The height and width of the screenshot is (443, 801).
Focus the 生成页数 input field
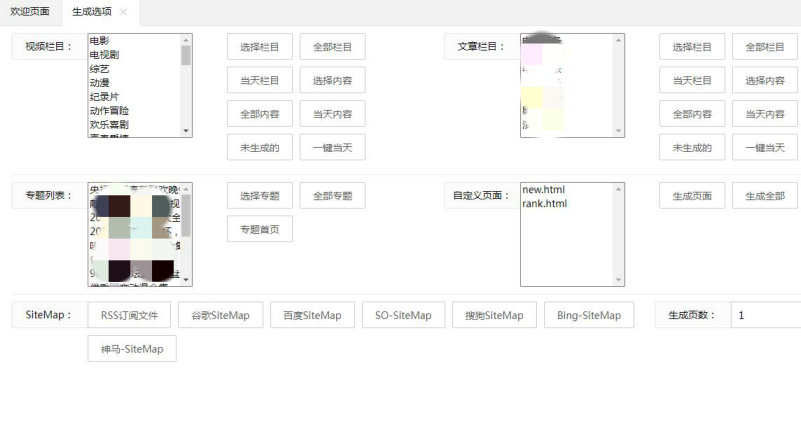(765, 315)
